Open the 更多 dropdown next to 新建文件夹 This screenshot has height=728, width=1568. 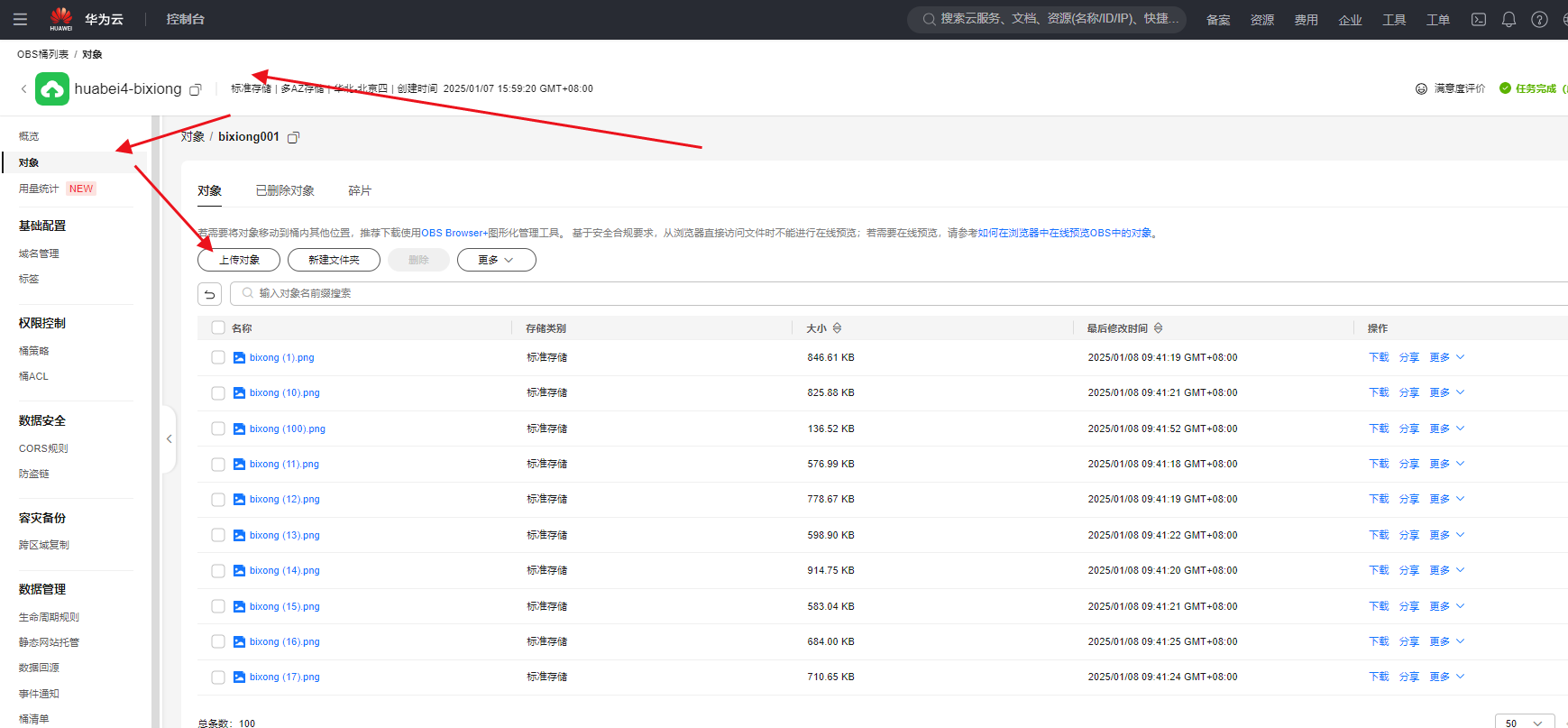coord(497,260)
